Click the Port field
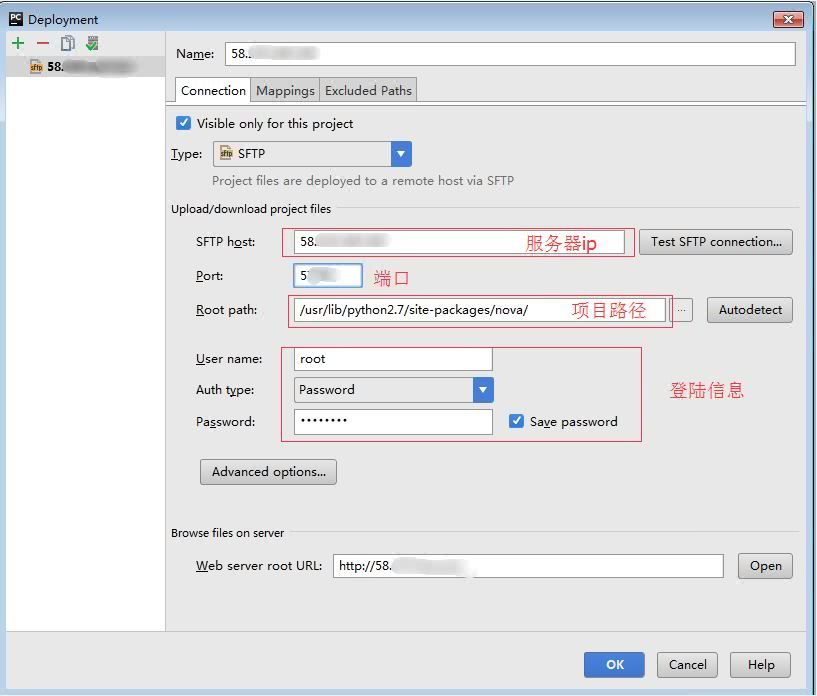 tap(328, 276)
